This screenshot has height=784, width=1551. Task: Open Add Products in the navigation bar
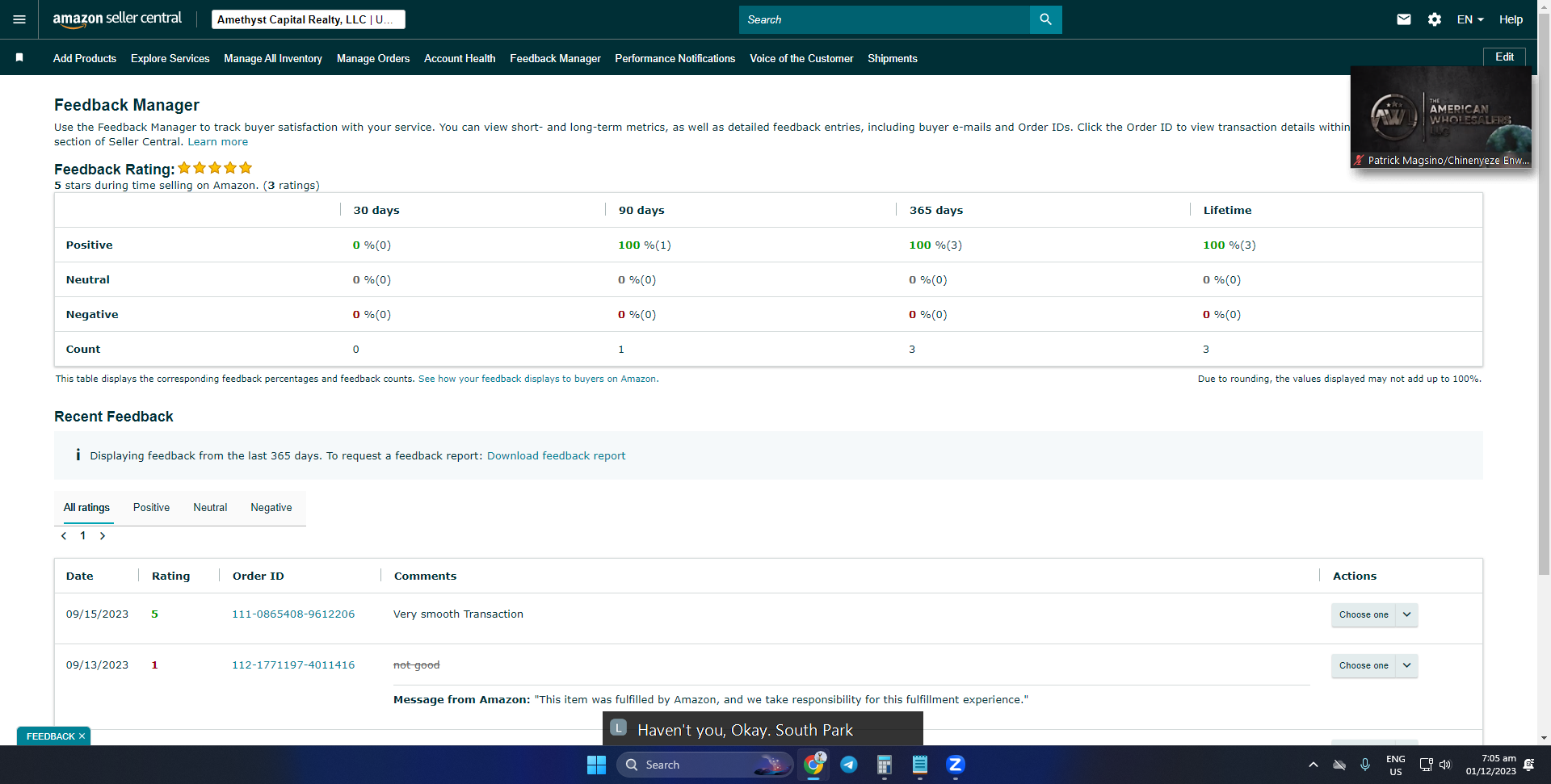(x=85, y=58)
